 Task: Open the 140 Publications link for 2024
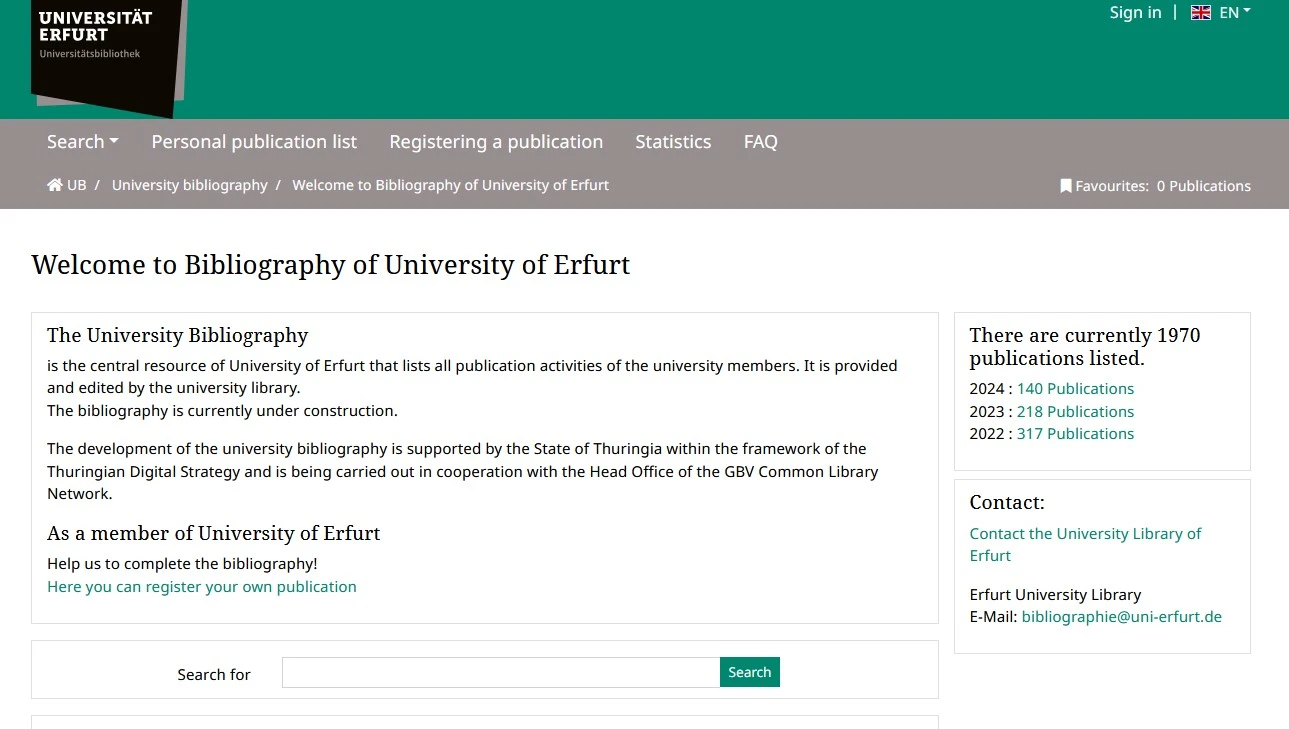(x=1075, y=389)
